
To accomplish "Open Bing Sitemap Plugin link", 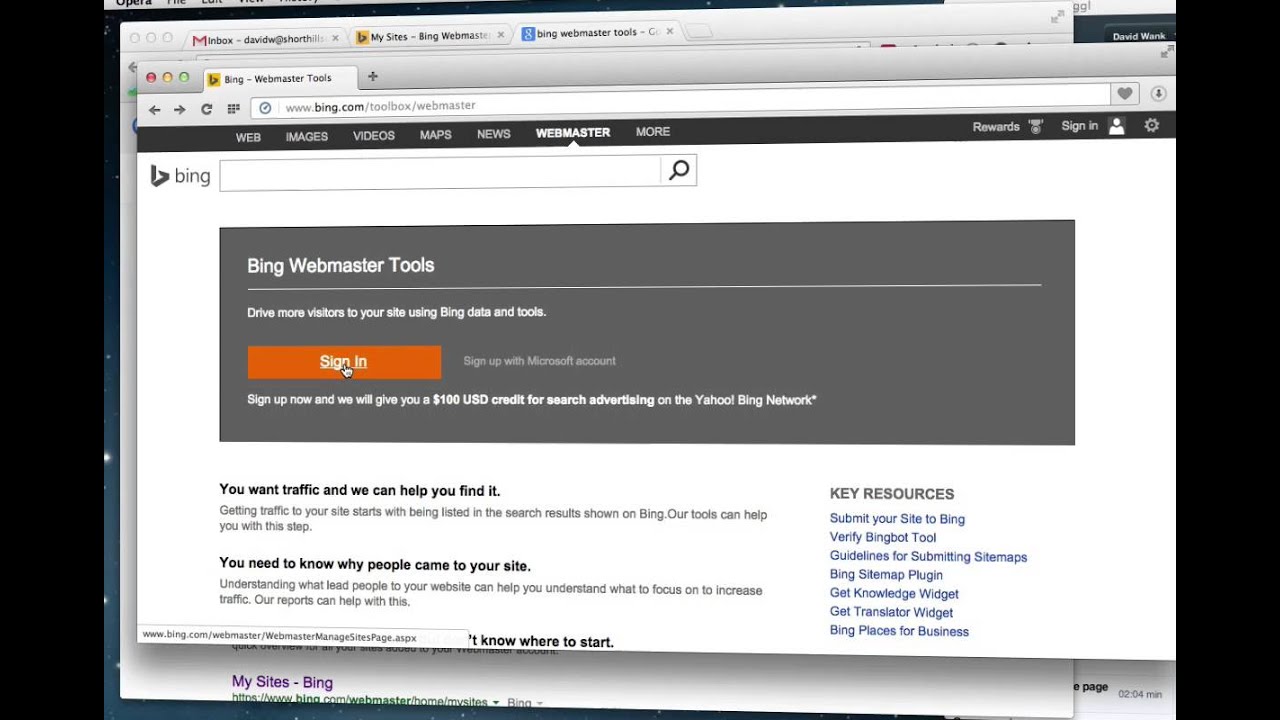I will 886,575.
